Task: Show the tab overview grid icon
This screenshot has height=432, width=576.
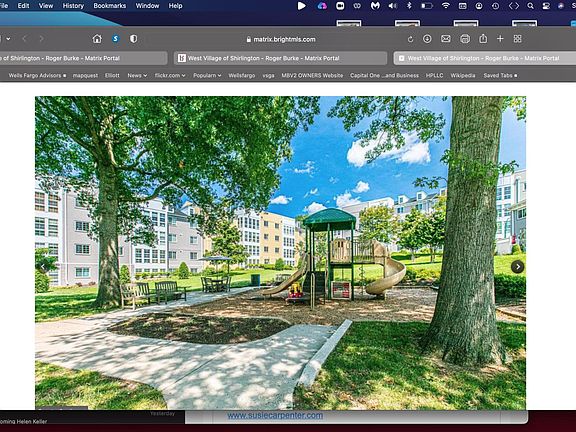Action: [518, 39]
